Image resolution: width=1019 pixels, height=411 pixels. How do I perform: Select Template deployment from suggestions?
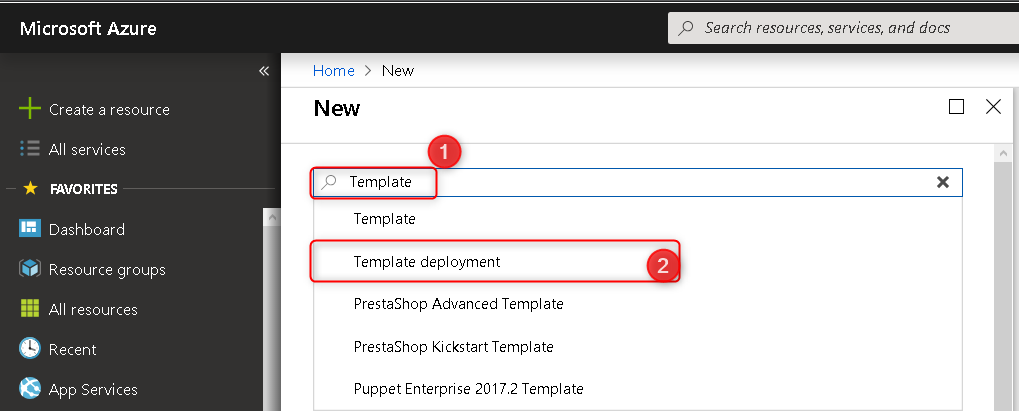427,262
